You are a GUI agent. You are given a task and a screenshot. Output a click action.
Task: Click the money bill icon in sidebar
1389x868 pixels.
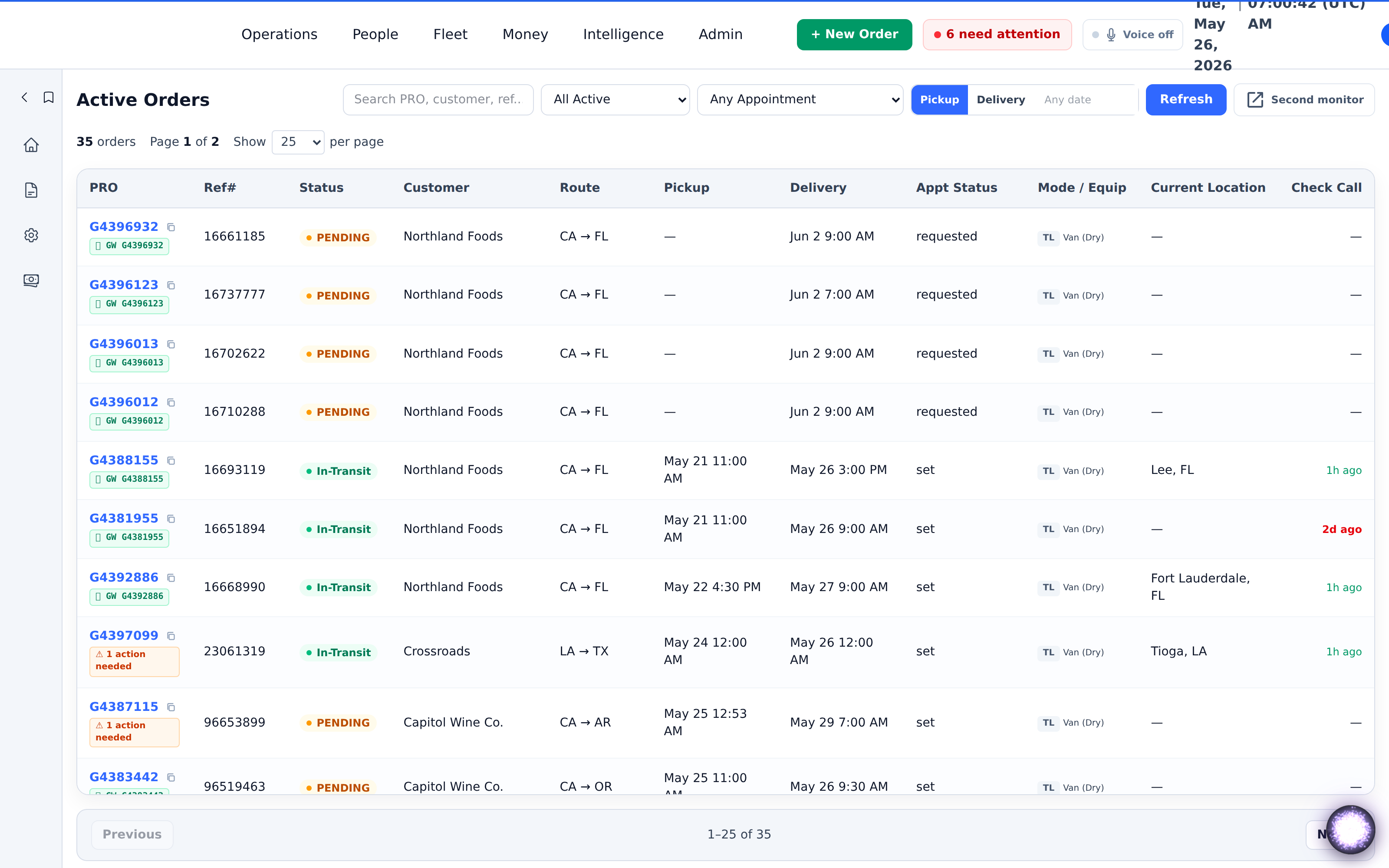pos(31,280)
